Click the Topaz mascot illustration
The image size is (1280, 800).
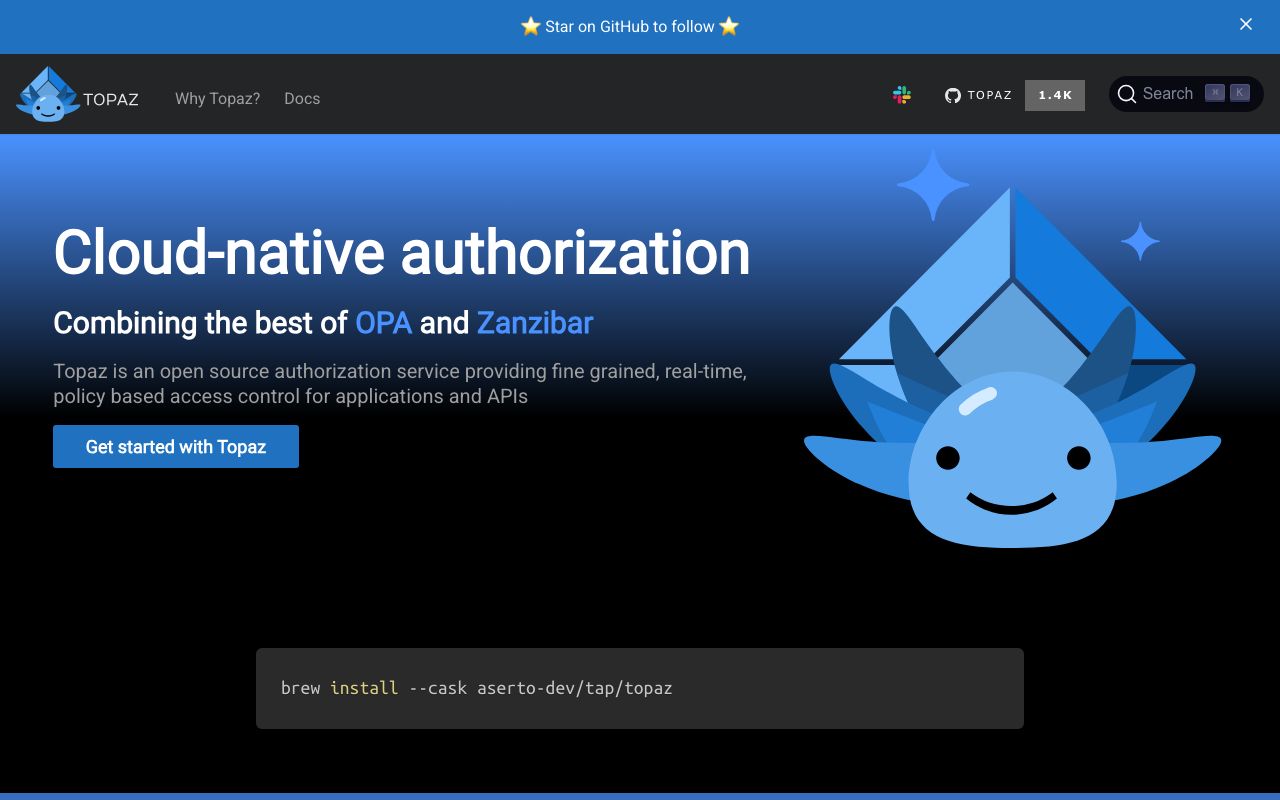pyautogui.click(x=1012, y=350)
